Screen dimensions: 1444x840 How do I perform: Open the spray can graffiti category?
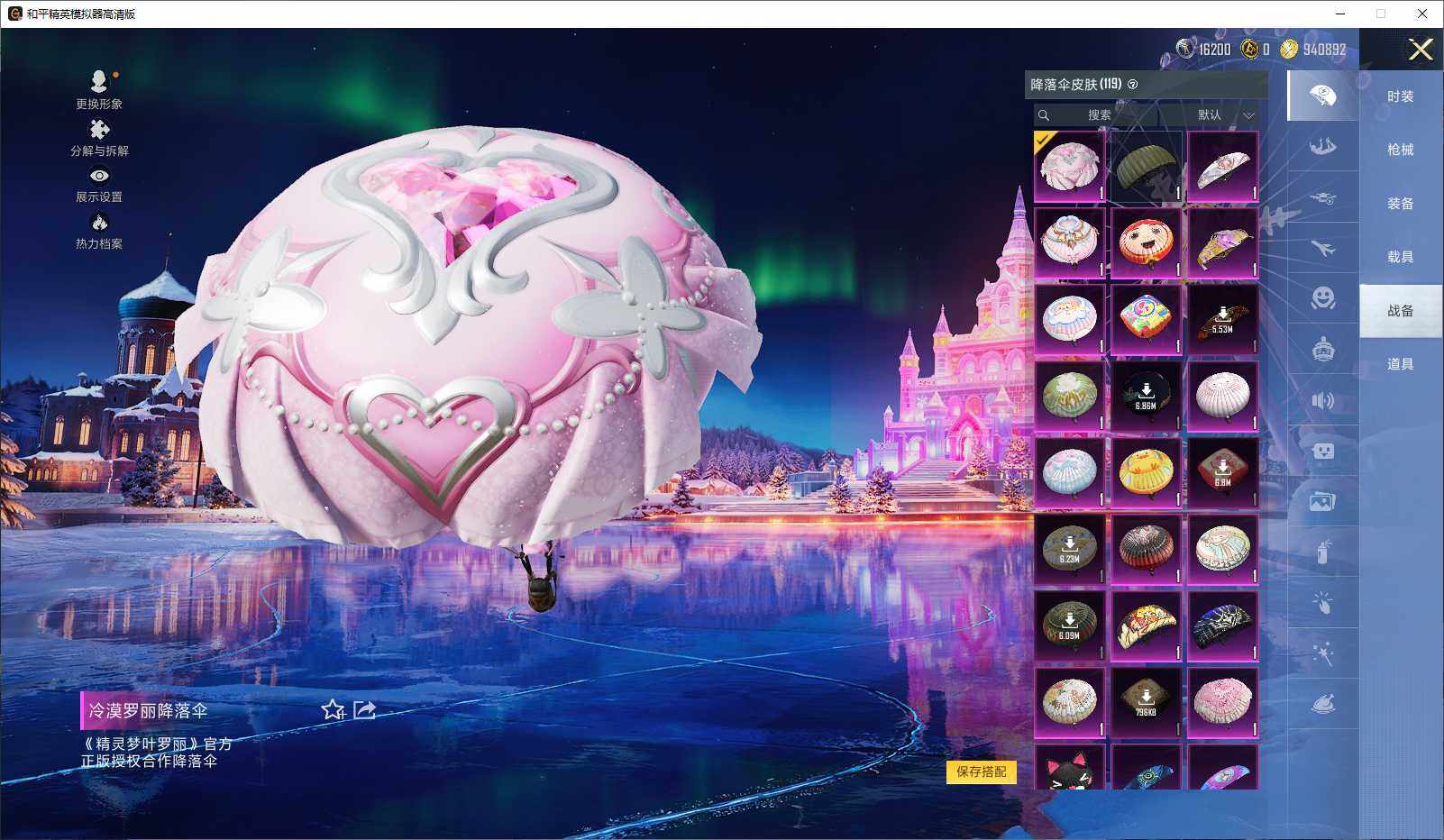[x=1322, y=552]
